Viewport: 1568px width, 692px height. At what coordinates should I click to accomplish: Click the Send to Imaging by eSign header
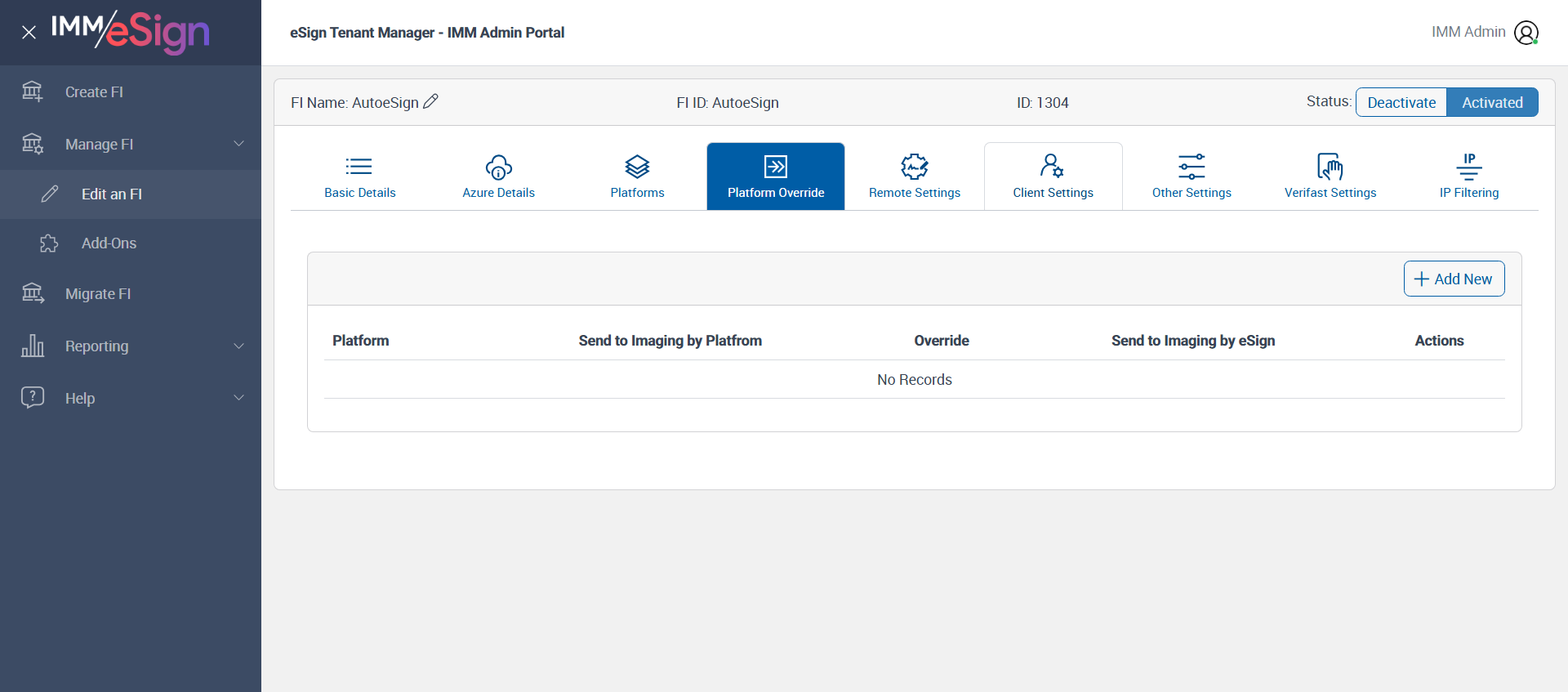1193,341
